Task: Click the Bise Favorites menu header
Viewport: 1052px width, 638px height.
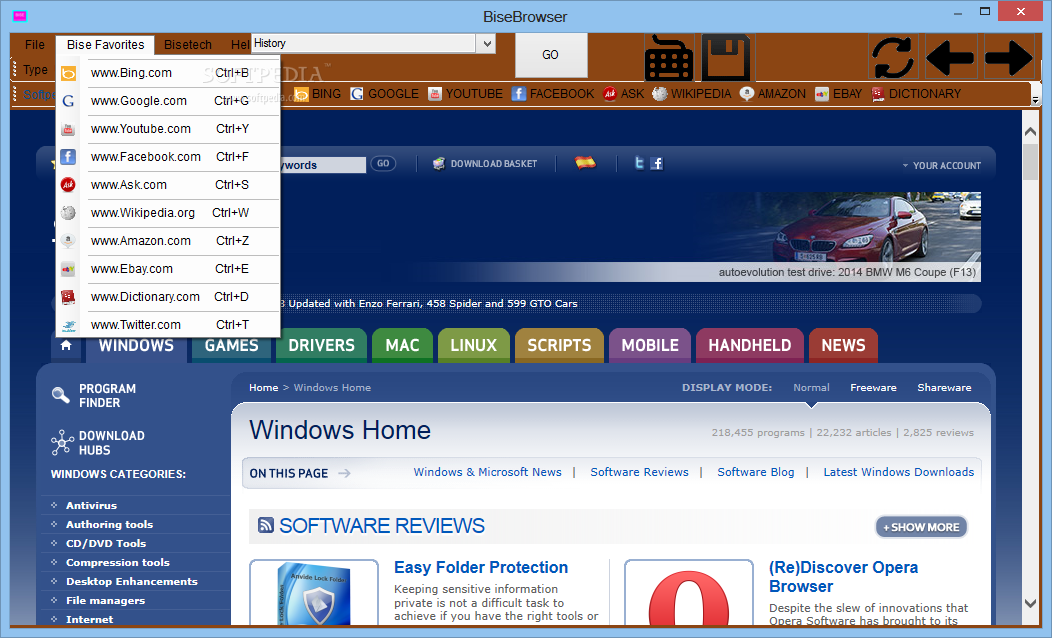Action: pyautogui.click(x=105, y=45)
